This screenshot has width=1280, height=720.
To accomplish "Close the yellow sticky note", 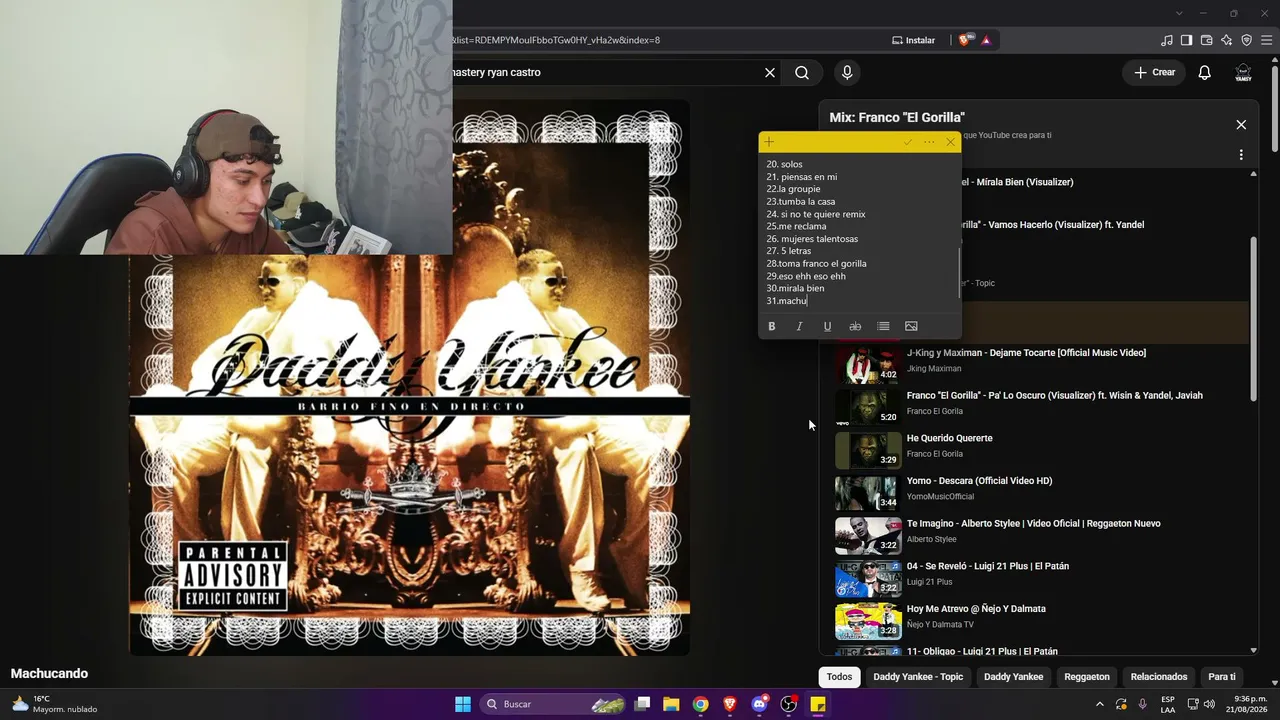I will [x=950, y=142].
